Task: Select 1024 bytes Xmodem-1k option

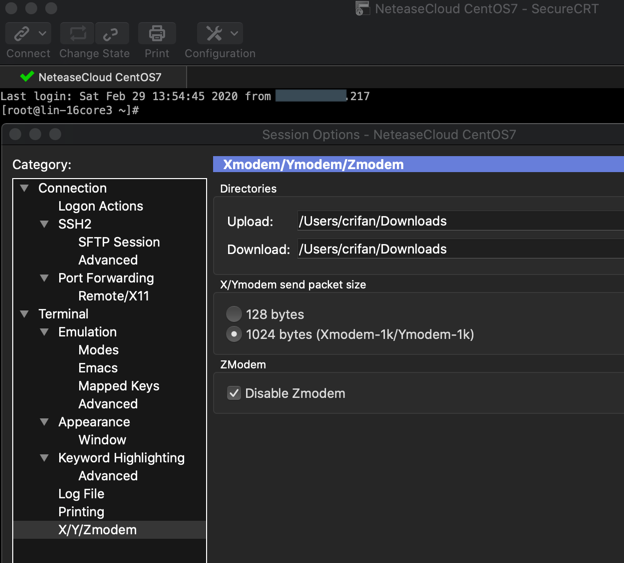Action: point(234,335)
